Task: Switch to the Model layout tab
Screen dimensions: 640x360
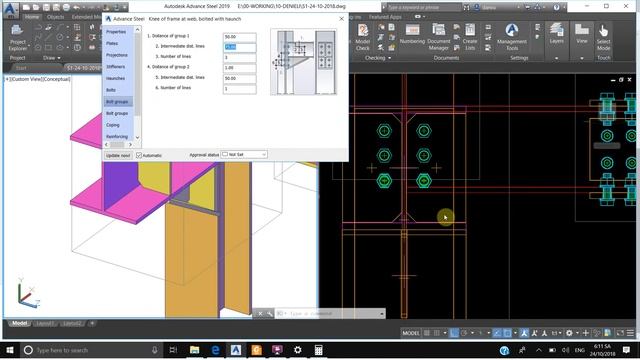Action: [19, 323]
